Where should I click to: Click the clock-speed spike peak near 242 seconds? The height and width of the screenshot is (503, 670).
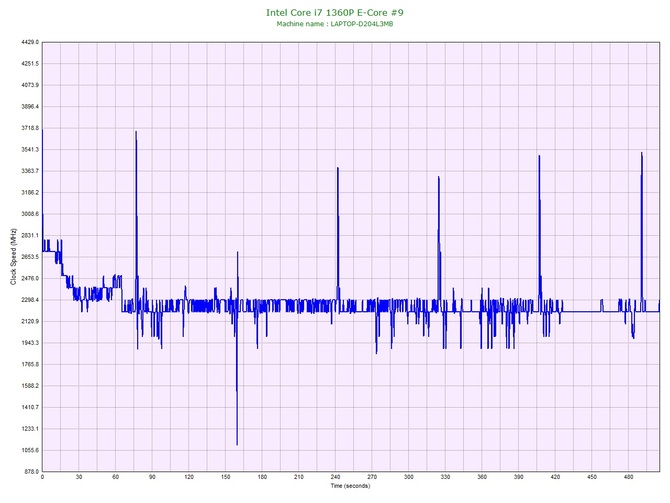338,168
